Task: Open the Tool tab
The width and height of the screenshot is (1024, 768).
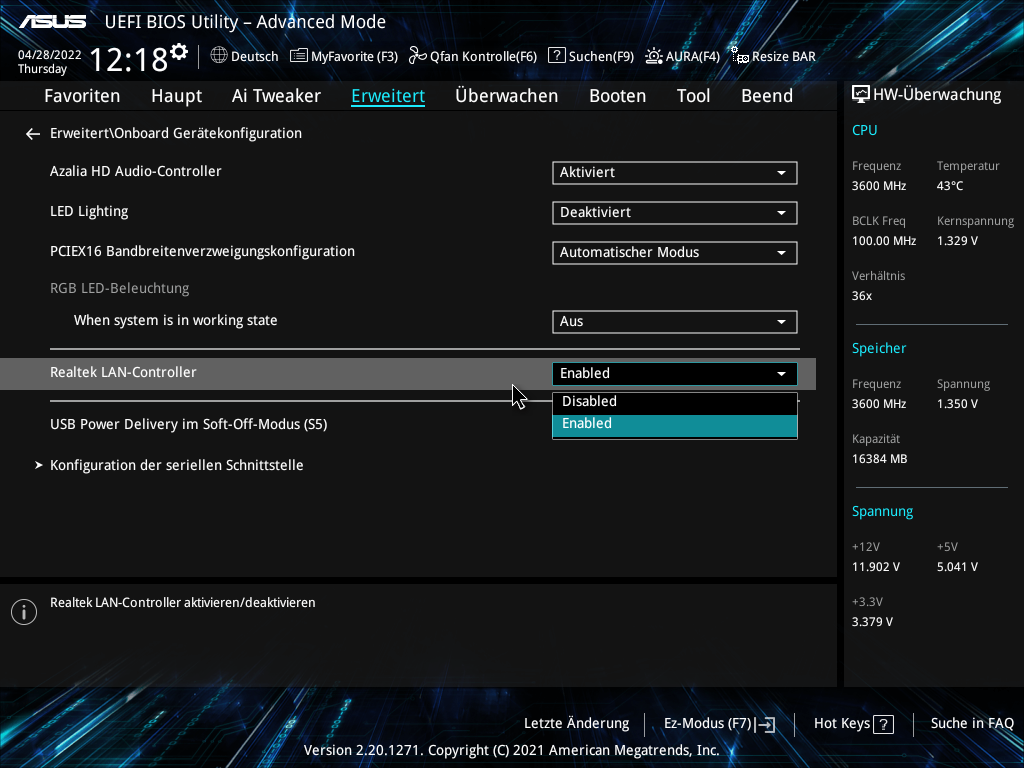Action: click(x=694, y=96)
